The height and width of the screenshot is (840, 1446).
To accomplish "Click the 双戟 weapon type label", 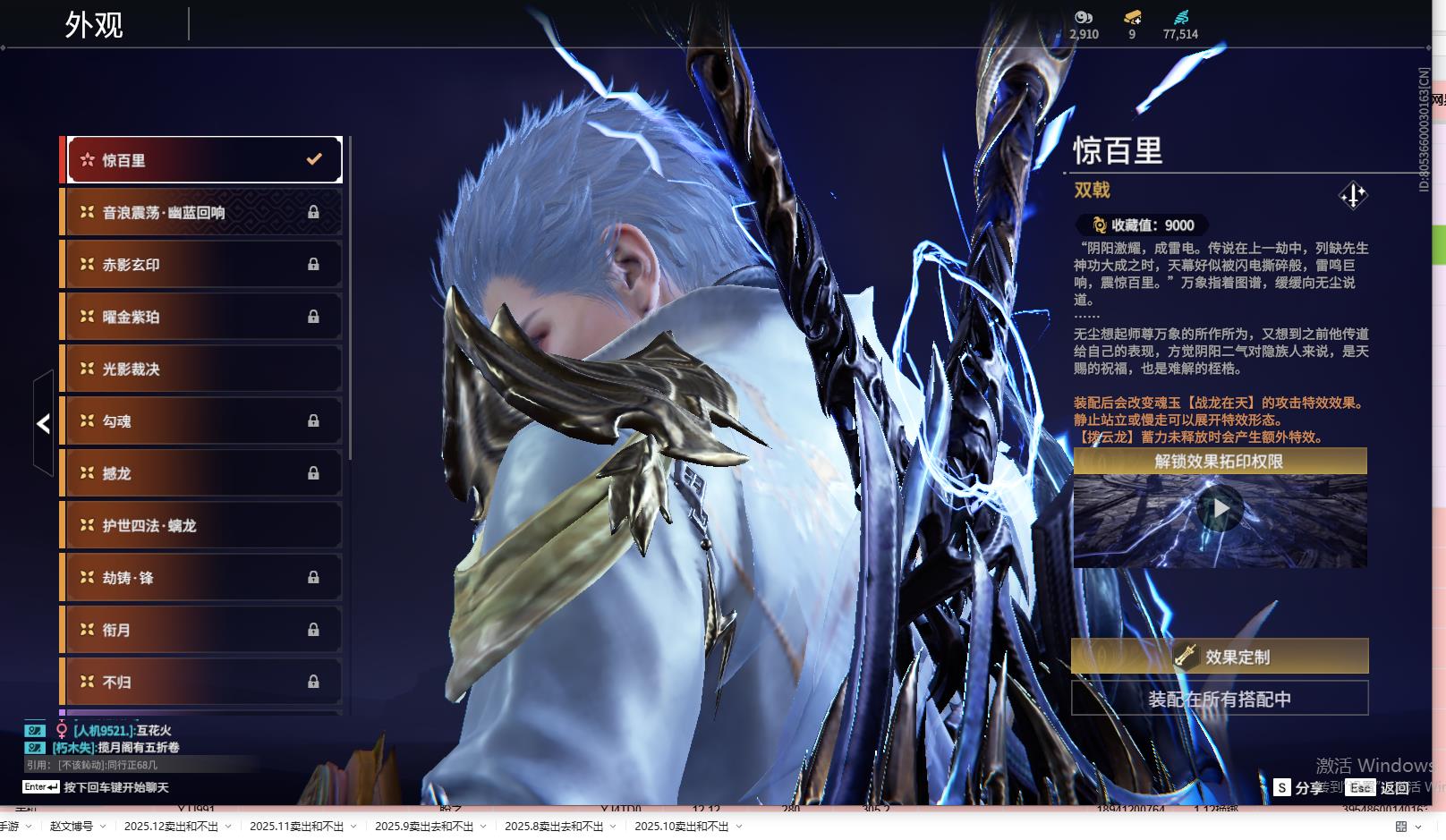I will [x=1092, y=190].
